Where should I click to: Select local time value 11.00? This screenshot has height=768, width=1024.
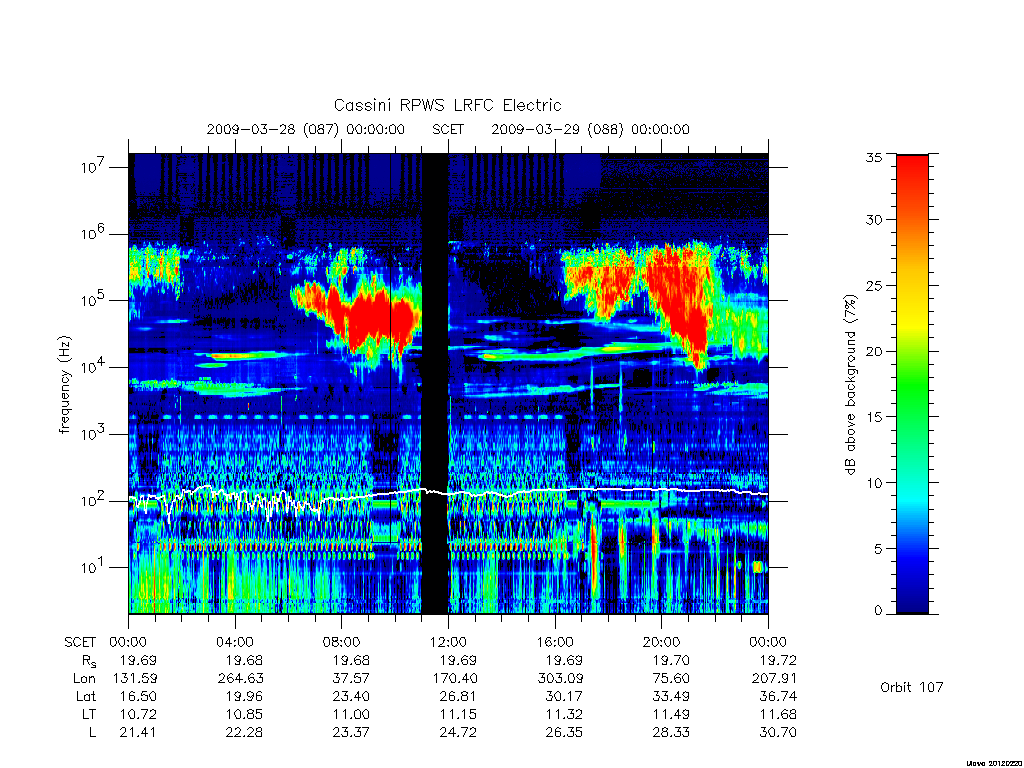pyautogui.click(x=351, y=714)
